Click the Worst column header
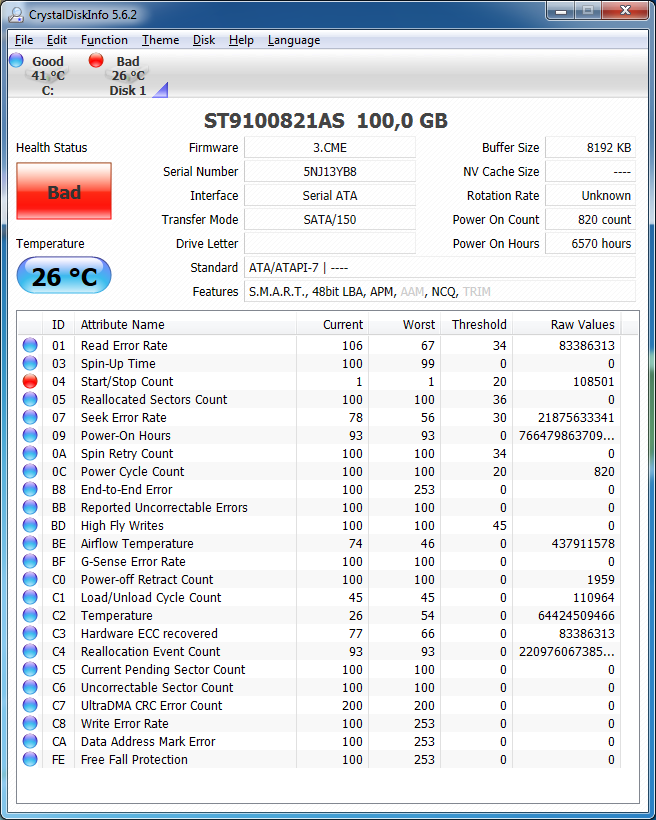This screenshot has height=820, width=656. pos(405,325)
